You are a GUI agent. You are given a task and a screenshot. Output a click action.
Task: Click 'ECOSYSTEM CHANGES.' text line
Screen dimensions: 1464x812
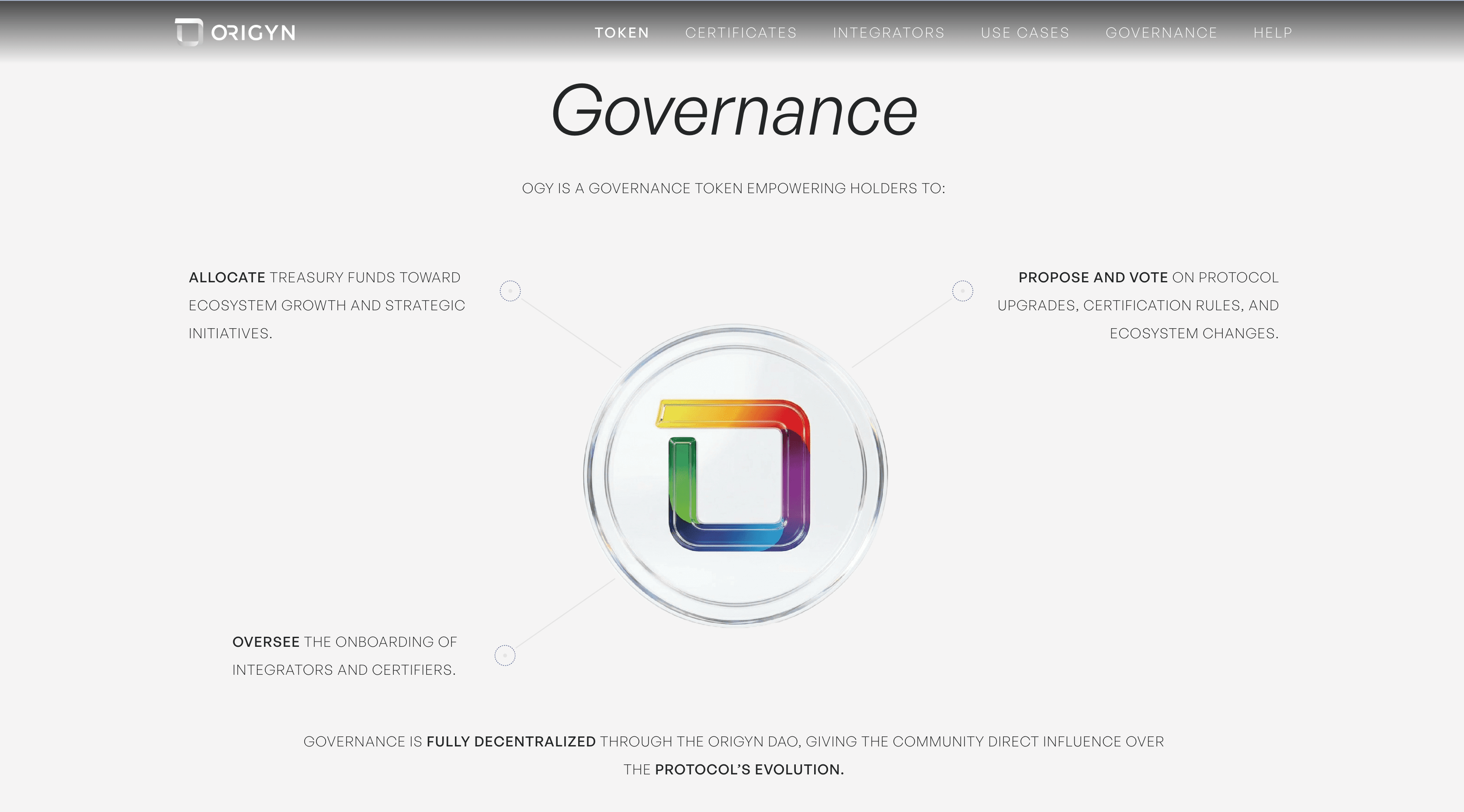pos(1194,333)
